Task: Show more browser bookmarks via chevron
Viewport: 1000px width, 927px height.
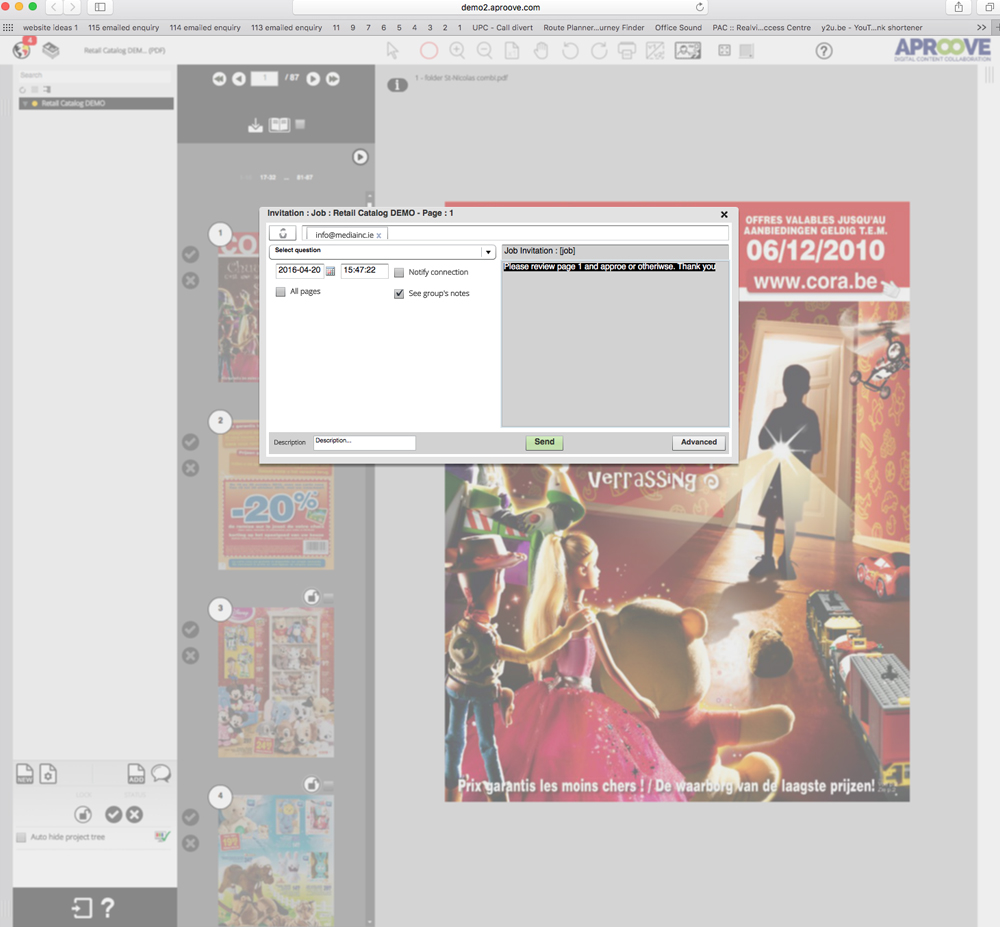Action: click(982, 27)
